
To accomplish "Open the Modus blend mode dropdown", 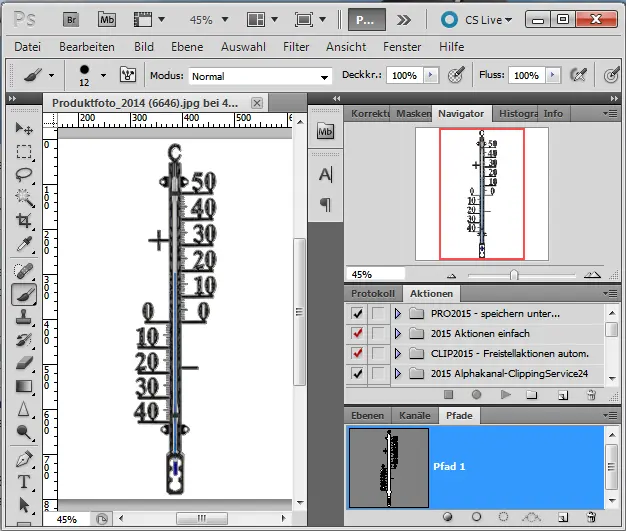I will [x=260, y=76].
